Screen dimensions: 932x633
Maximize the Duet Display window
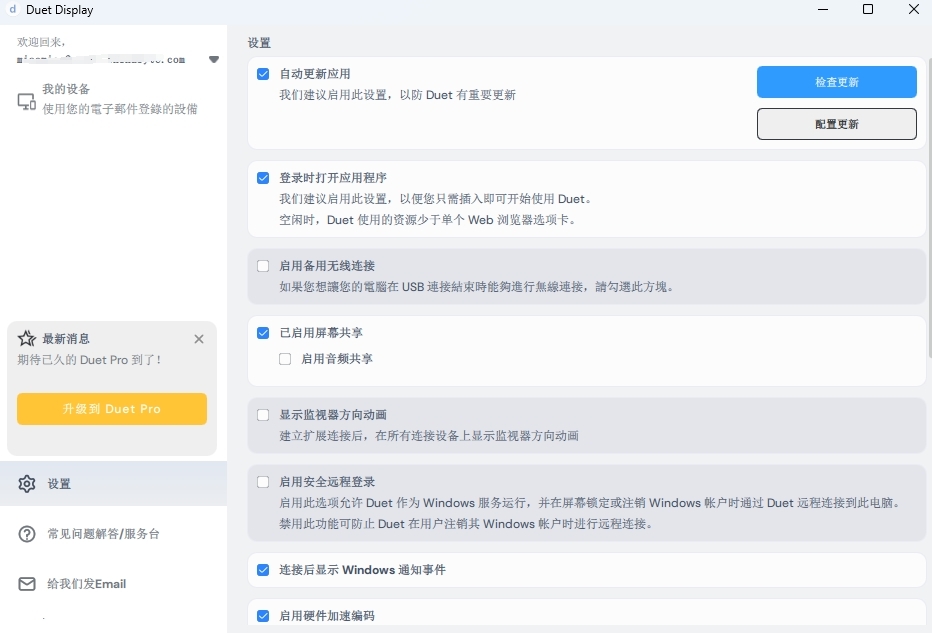point(868,10)
